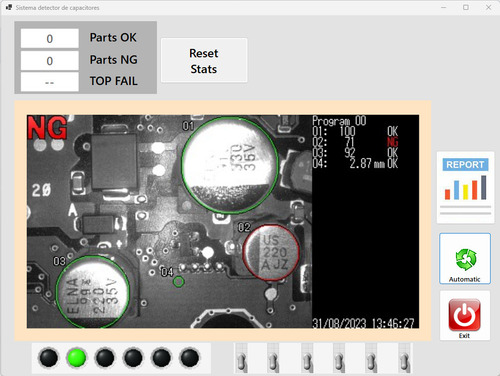The width and height of the screenshot is (500, 376).
Task: Flip the first toggle switch
Action: (241, 358)
